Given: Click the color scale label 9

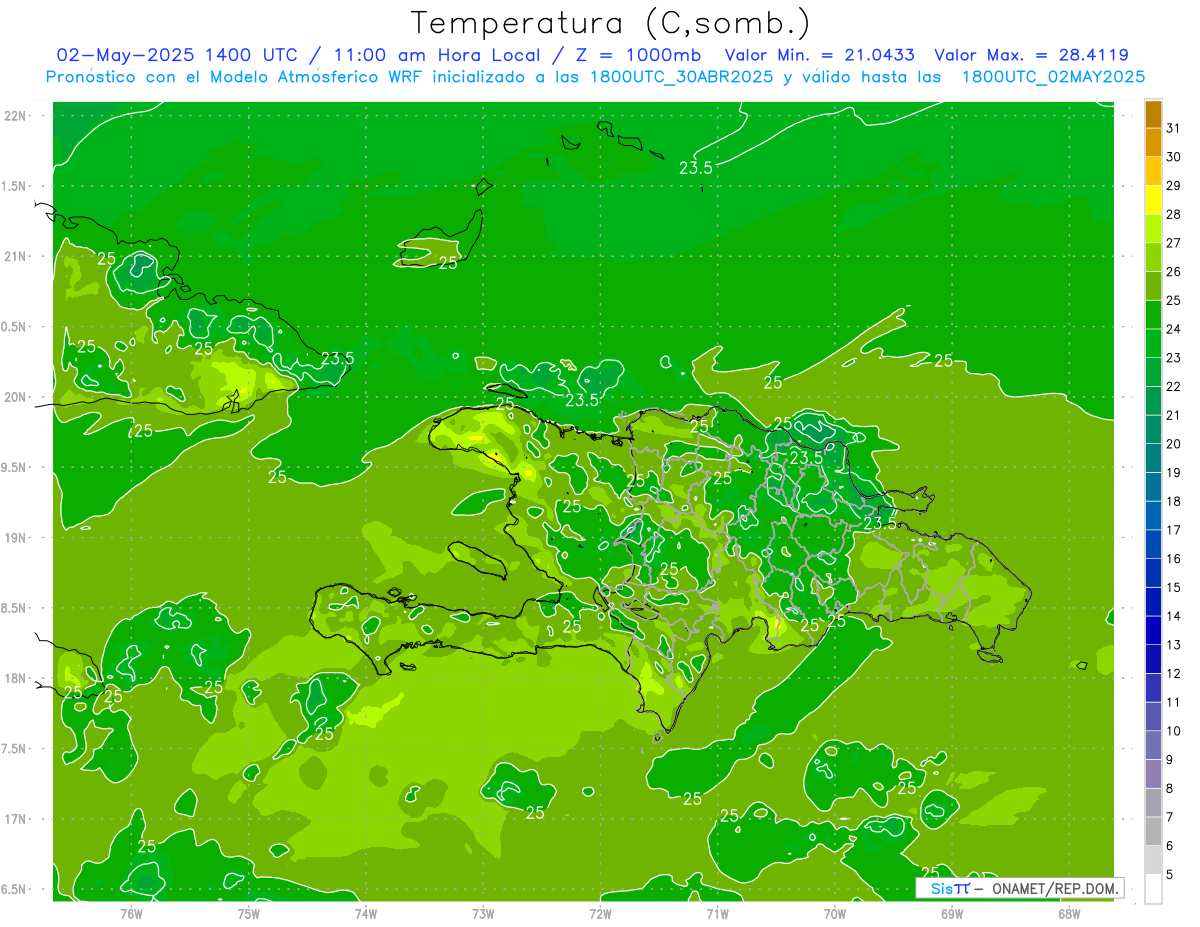Looking at the screenshot, I should 1170,760.
